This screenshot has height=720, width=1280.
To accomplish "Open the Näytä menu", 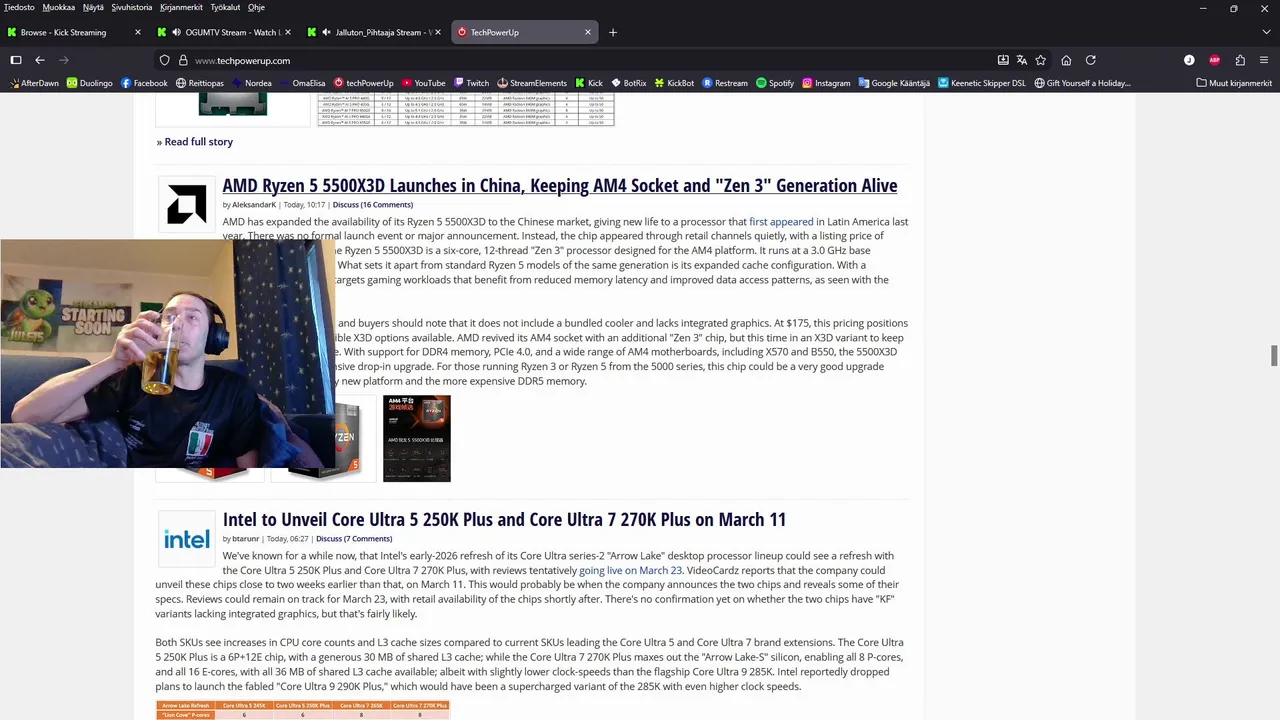I will click(93, 7).
